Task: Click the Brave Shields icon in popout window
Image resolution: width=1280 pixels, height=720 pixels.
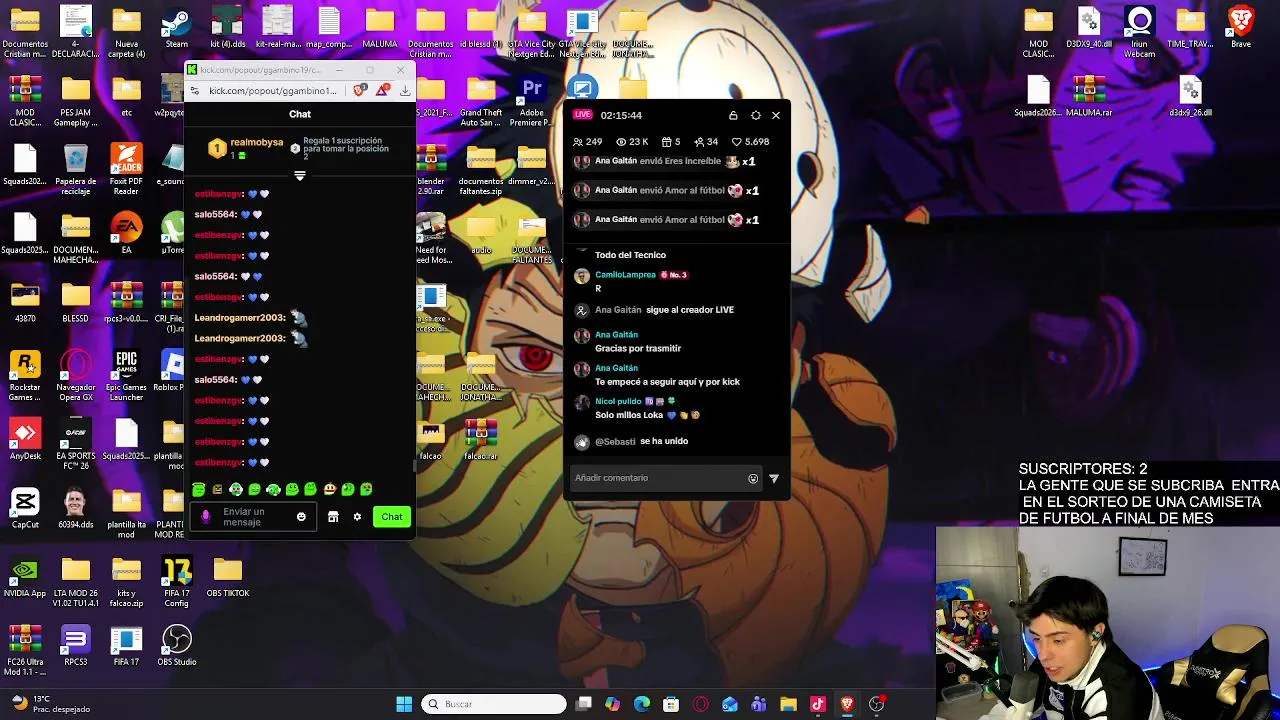Action: pos(360,90)
